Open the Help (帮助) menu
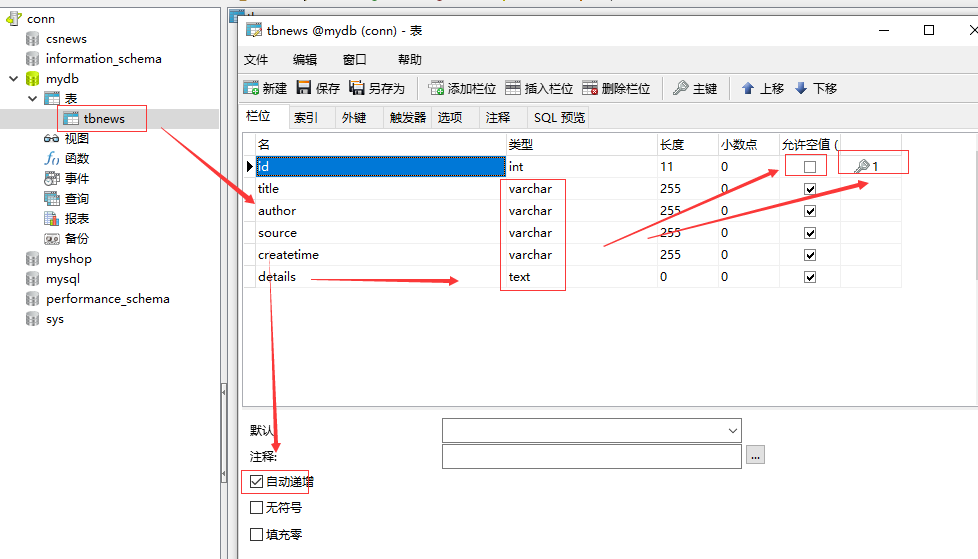This screenshot has width=978, height=559. (x=410, y=59)
